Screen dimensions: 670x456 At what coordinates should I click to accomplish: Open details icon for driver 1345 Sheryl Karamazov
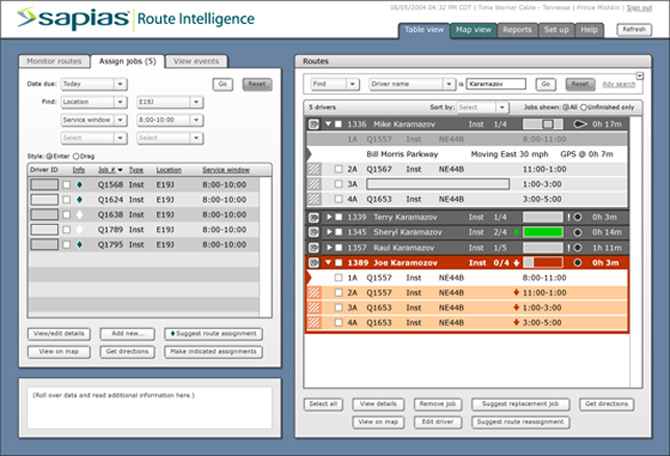tap(314, 232)
